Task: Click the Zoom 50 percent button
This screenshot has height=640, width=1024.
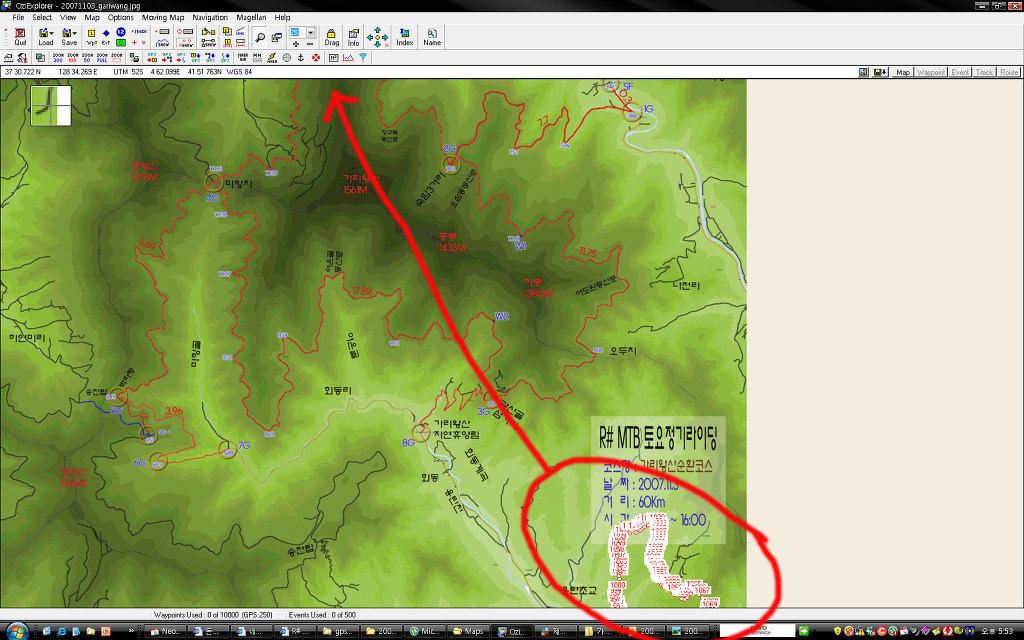Action: pos(87,57)
